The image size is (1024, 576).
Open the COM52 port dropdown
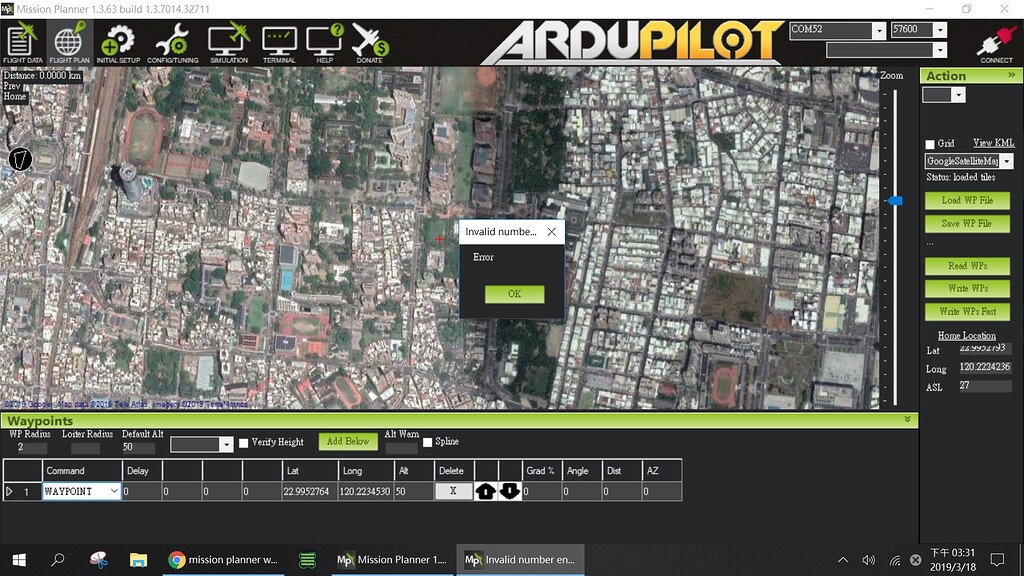[x=880, y=29]
